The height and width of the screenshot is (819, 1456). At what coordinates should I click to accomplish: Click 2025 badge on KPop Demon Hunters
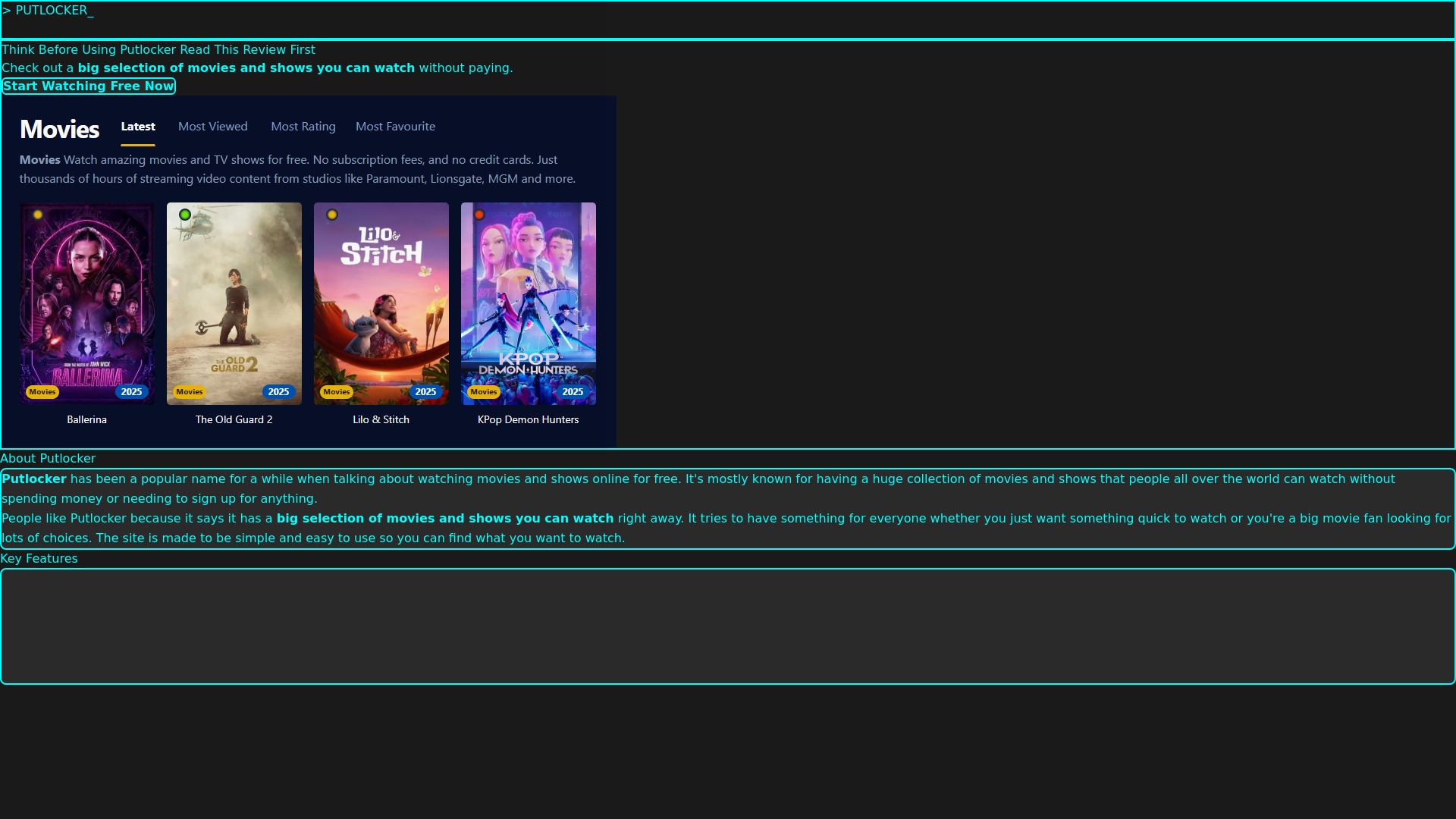click(573, 392)
